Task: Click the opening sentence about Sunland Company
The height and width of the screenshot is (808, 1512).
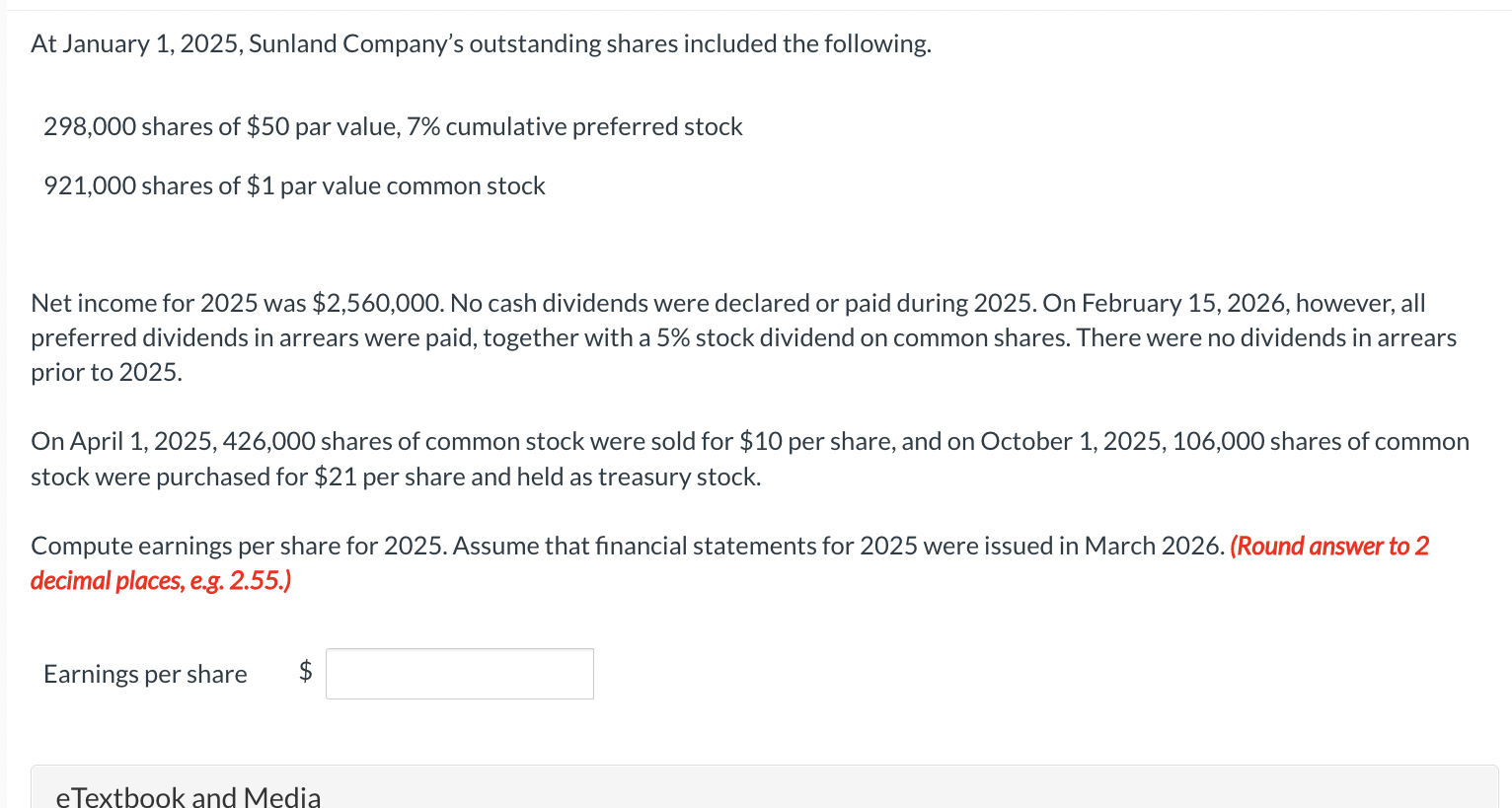Action: (481, 43)
